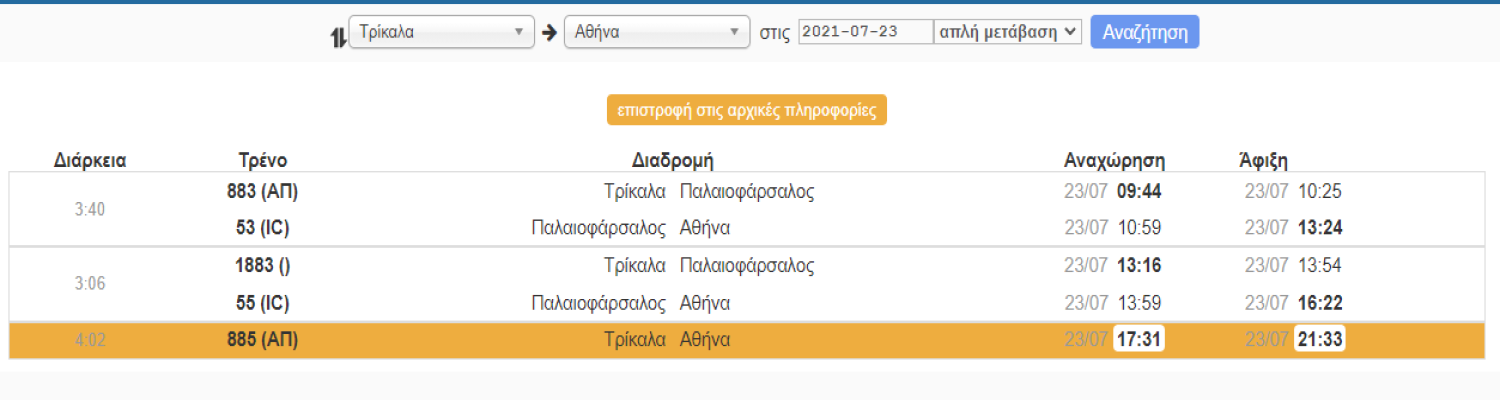The image size is (1500, 400).
Task: Expand the απλή μετάβαση trip type selector
Action: 1008,32
